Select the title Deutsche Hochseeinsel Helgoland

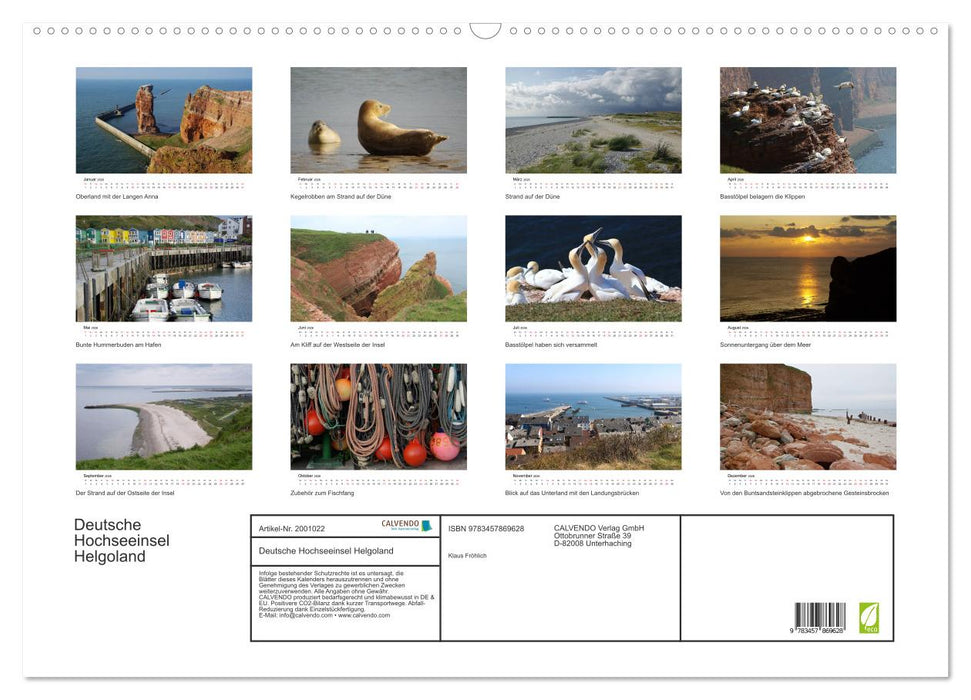(122, 539)
